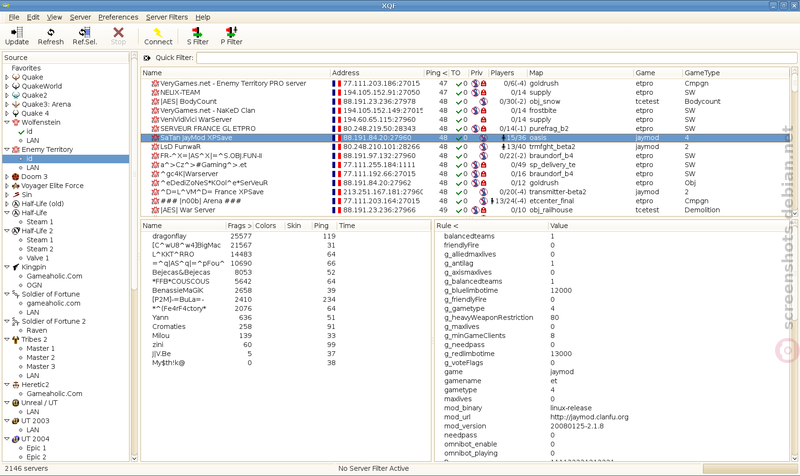Open the View menu

(54, 17)
